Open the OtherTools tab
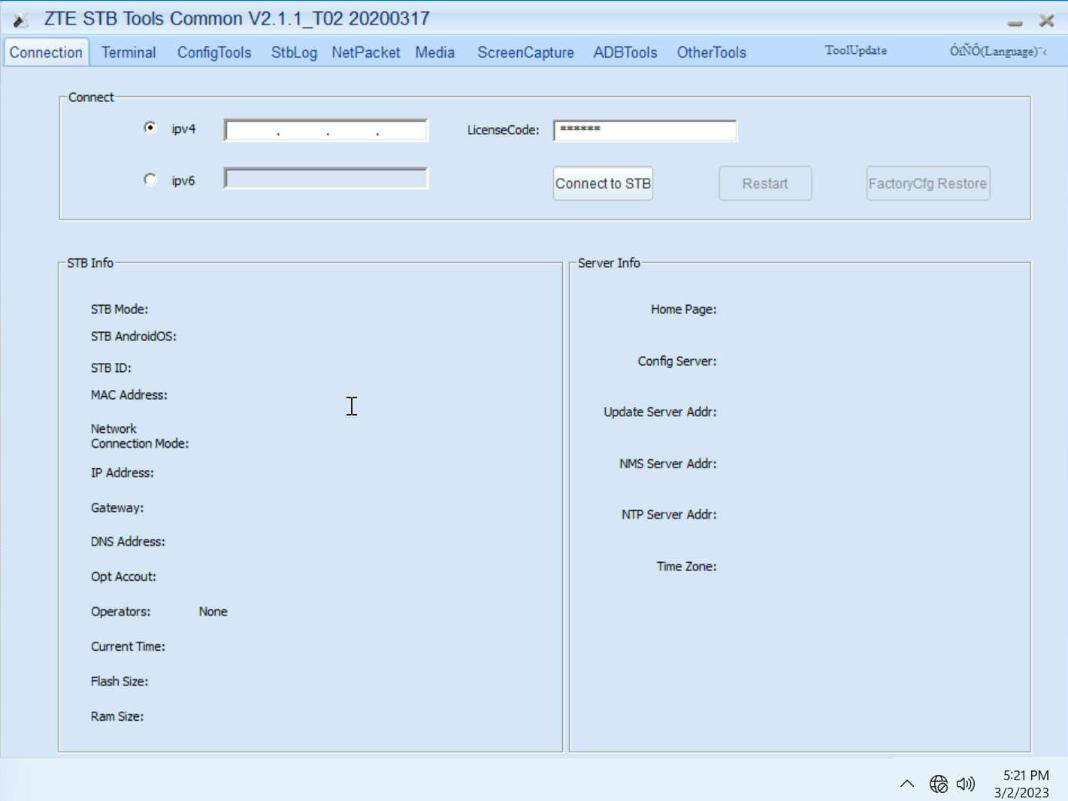 tap(712, 52)
